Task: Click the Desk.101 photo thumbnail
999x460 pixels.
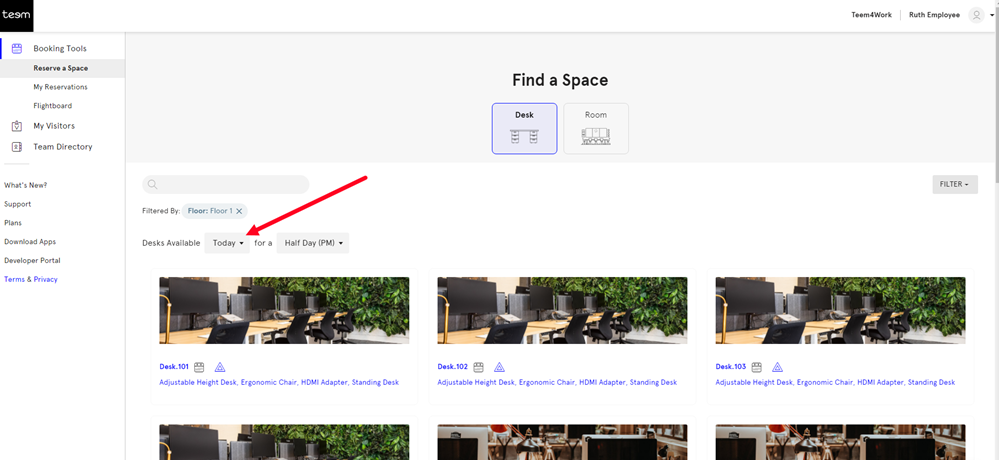Action: pyautogui.click(x=284, y=310)
